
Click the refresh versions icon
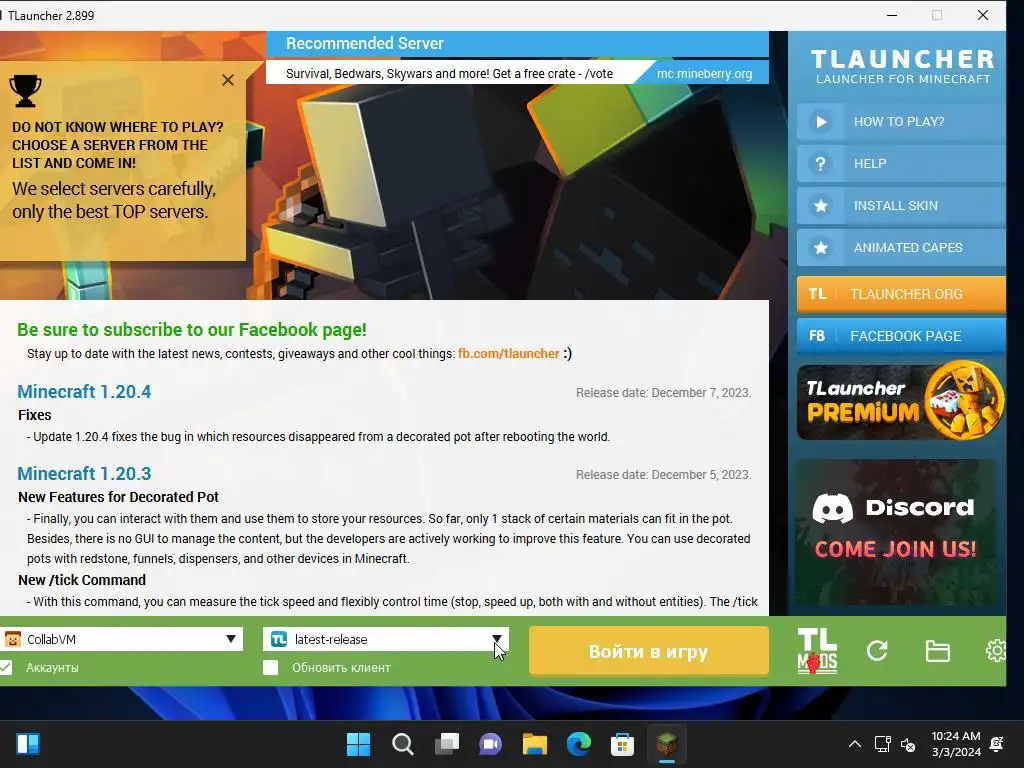[877, 650]
